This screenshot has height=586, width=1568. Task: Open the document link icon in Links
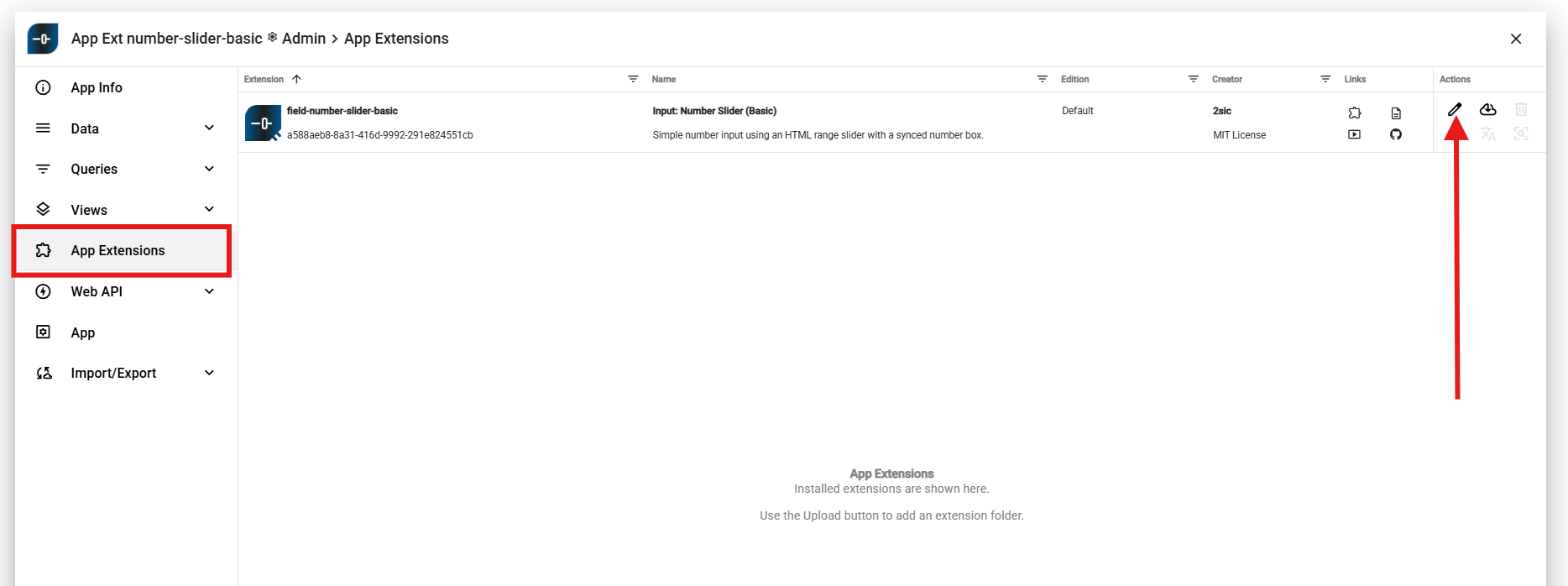click(x=1396, y=113)
